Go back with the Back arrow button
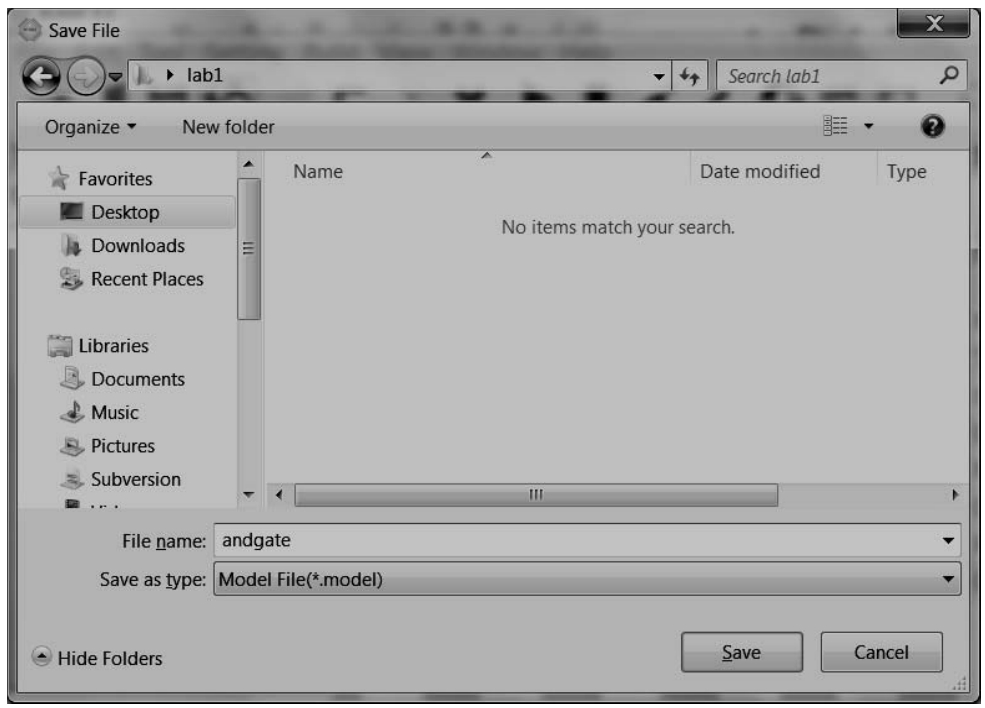This screenshot has height=708, width=985. [41, 77]
